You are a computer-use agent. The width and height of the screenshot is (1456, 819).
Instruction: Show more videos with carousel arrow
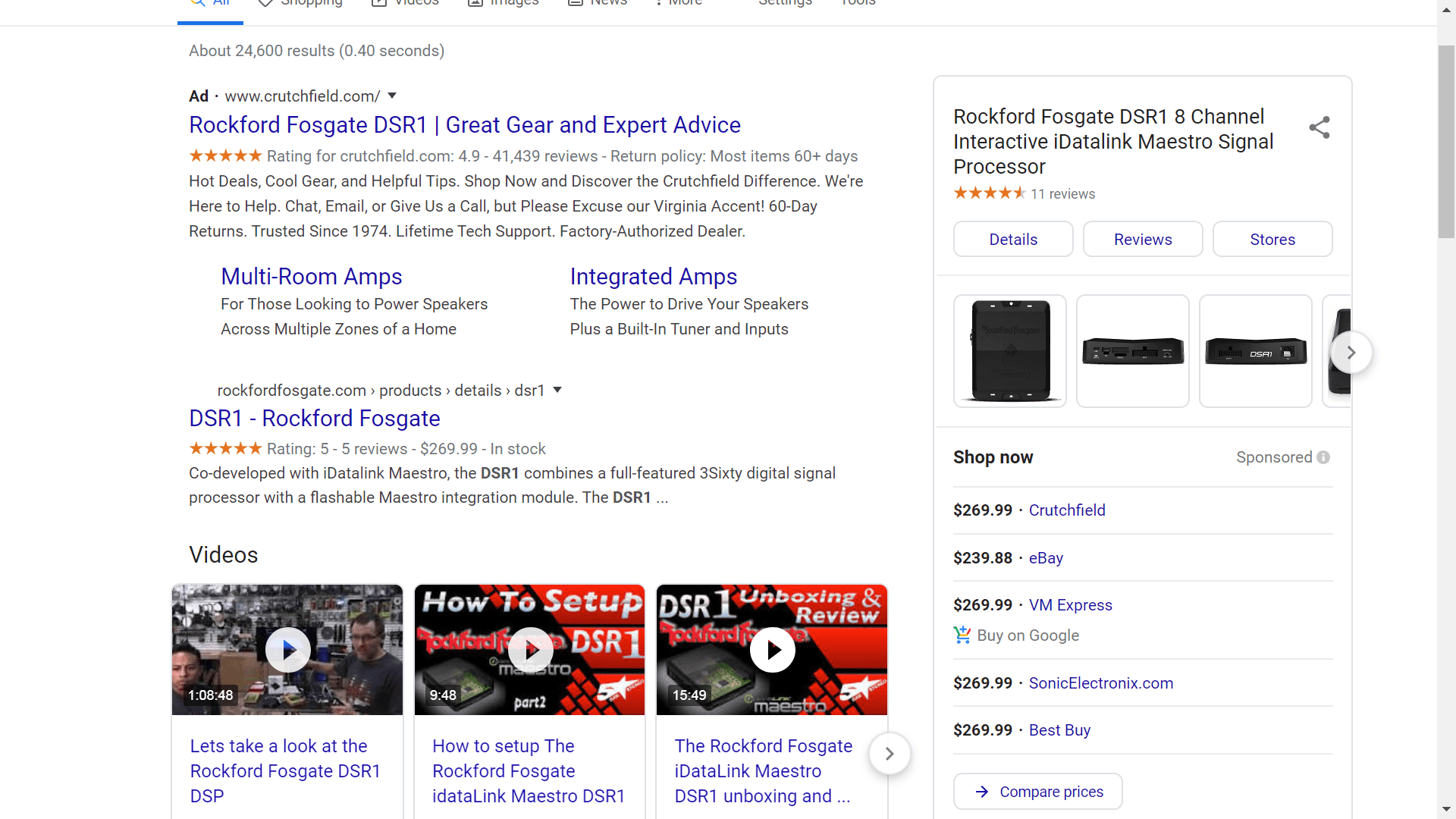(x=890, y=754)
